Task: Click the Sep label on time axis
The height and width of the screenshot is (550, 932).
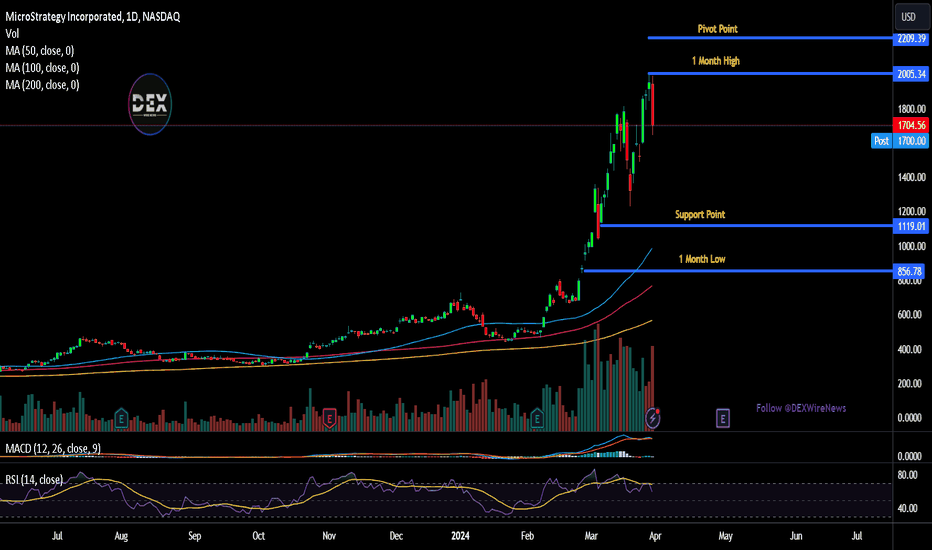Action: [194, 536]
